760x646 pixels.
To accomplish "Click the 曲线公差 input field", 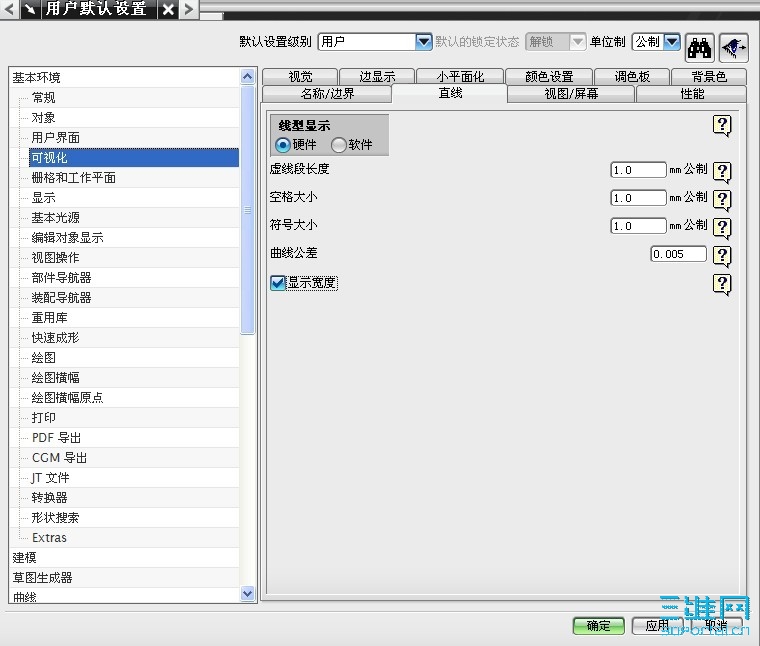I will pyautogui.click(x=679, y=254).
